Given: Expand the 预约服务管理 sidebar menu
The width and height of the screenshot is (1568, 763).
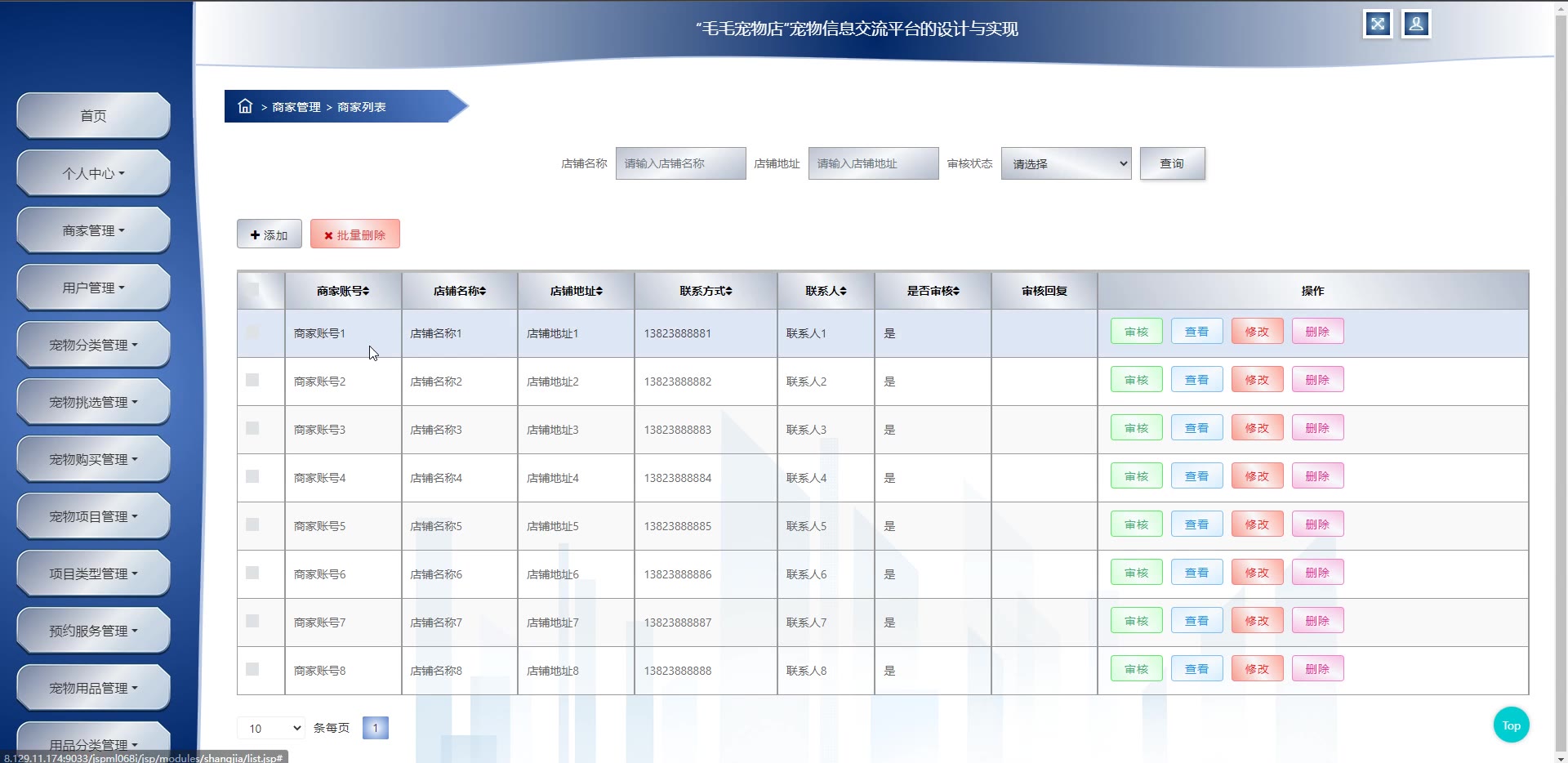Looking at the screenshot, I should [93, 631].
